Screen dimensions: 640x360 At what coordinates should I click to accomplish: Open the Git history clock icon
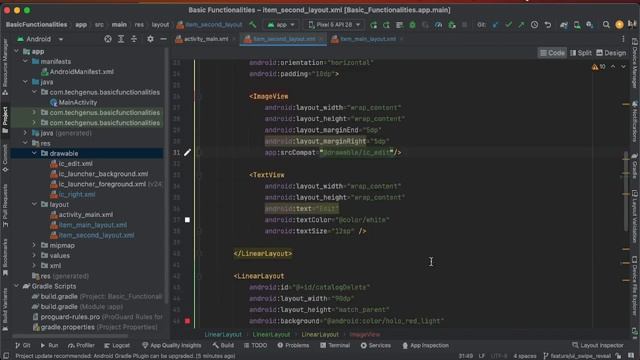click(534, 25)
